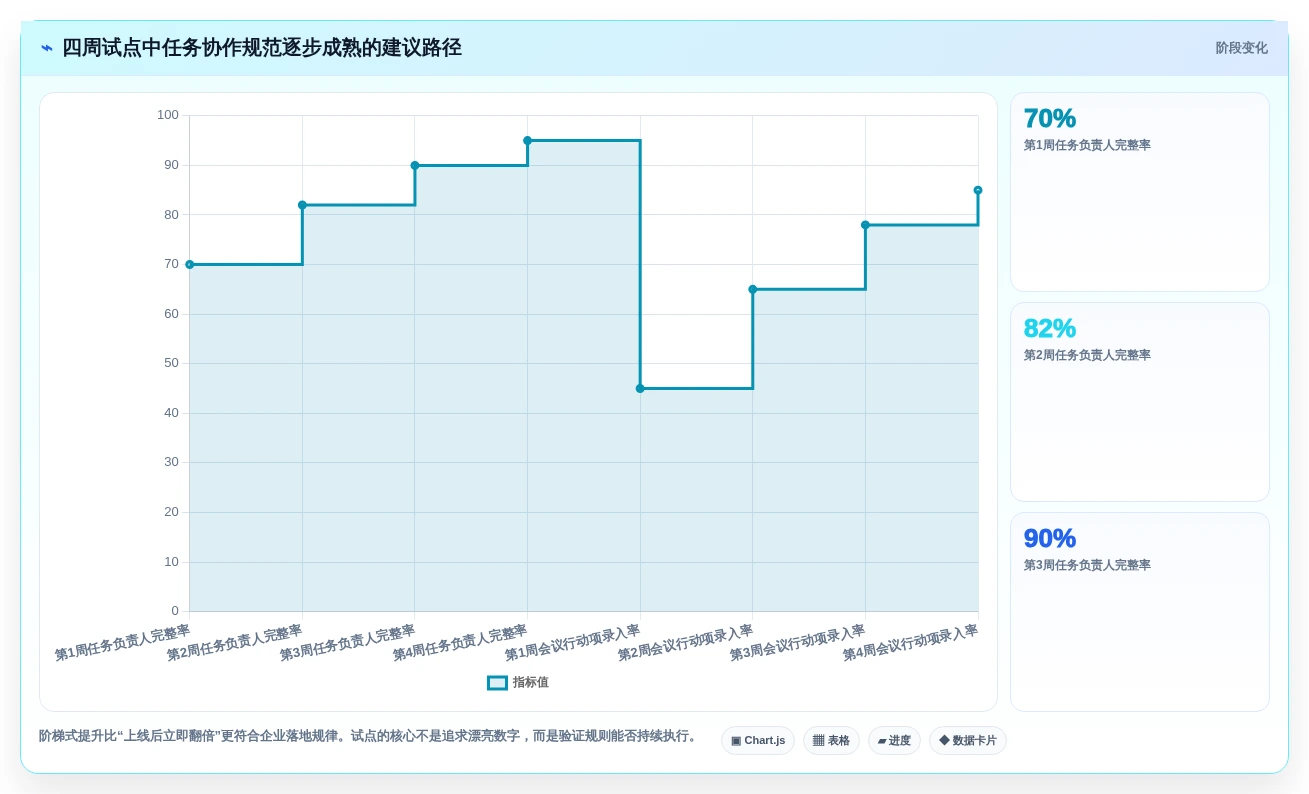Select the 数据卡片 tag chip
The height and width of the screenshot is (794, 1309).
pos(967,741)
